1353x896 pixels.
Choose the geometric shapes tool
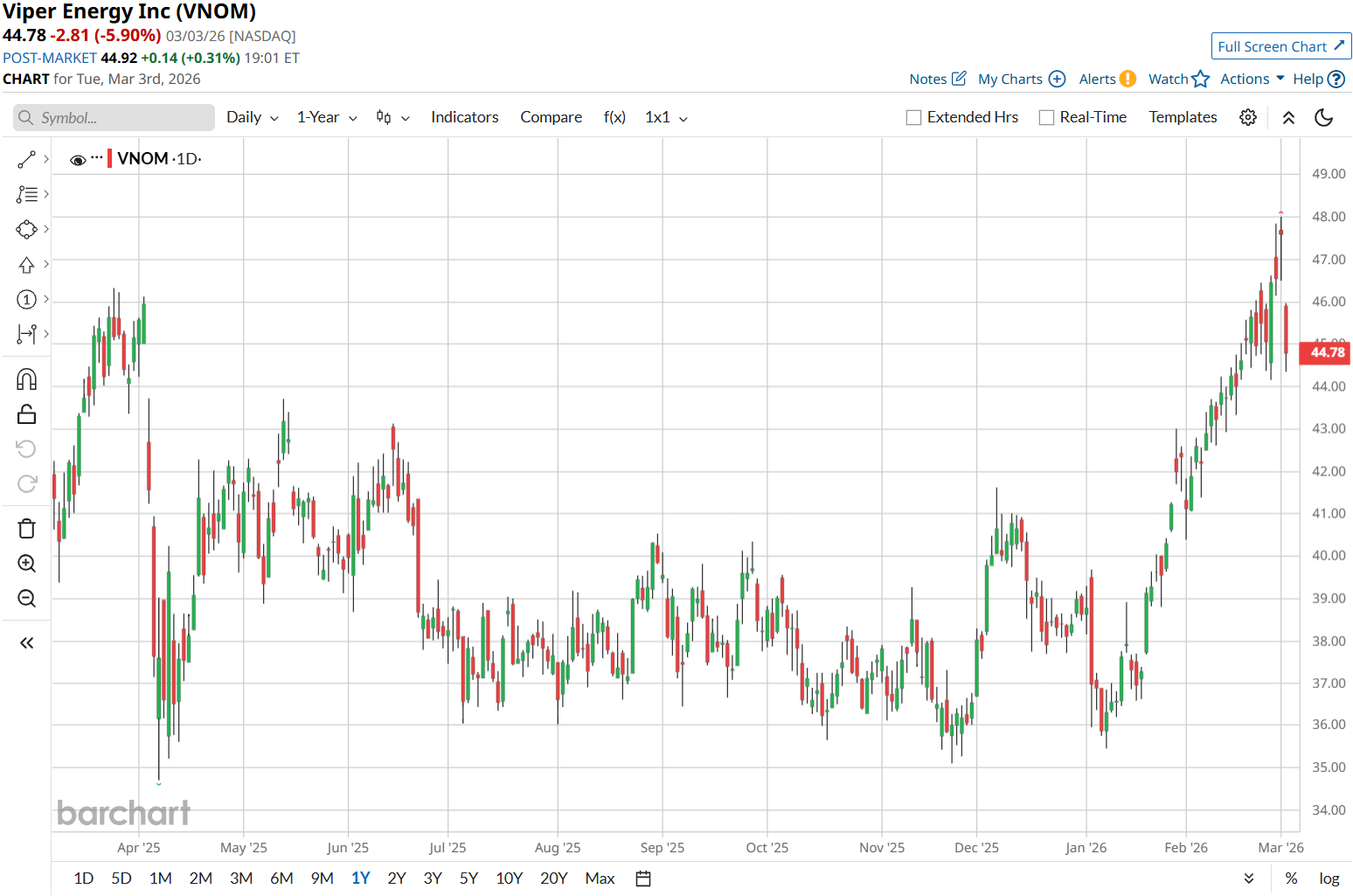26,230
